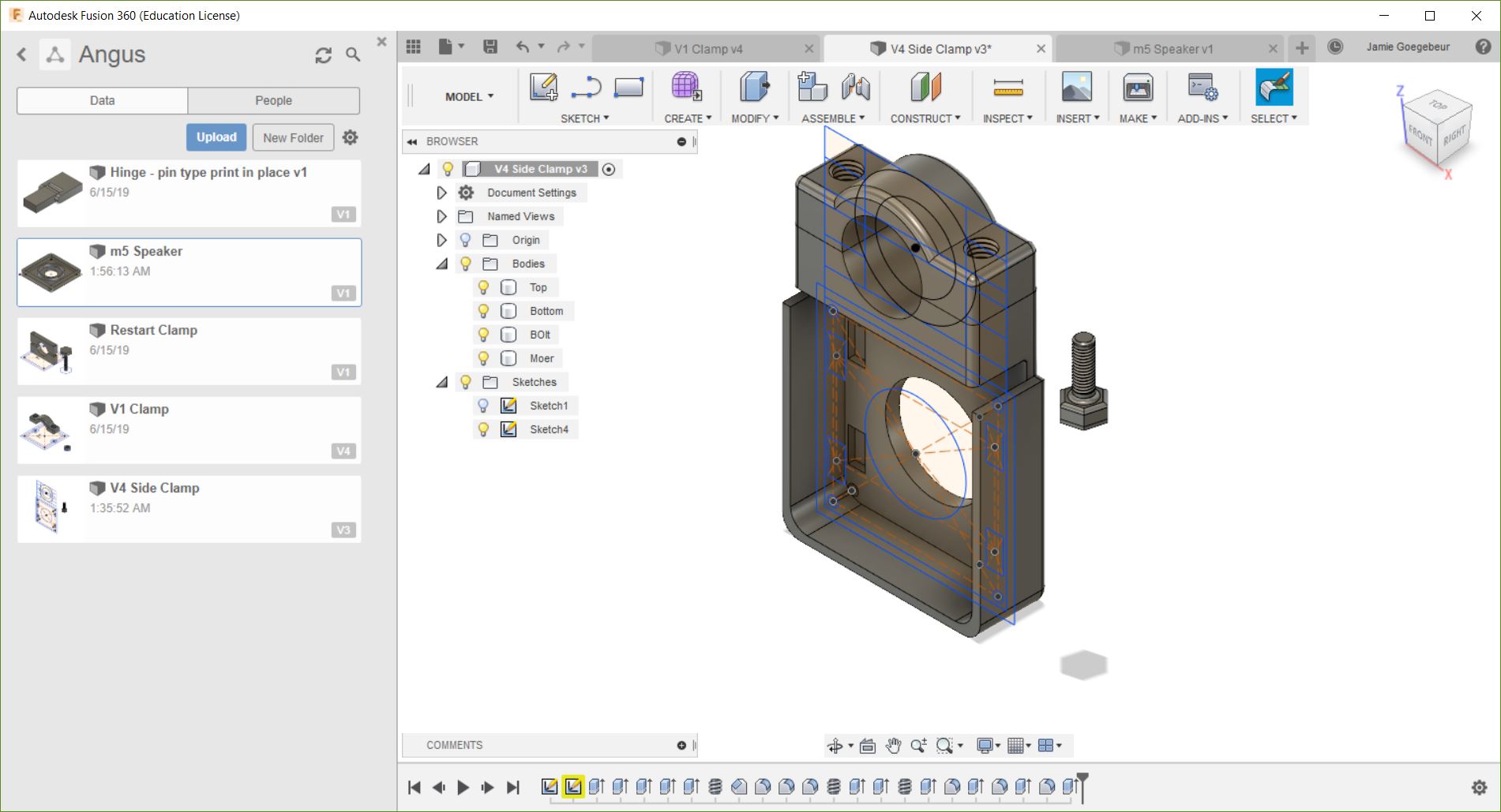Click the New Folder button

pyautogui.click(x=293, y=137)
